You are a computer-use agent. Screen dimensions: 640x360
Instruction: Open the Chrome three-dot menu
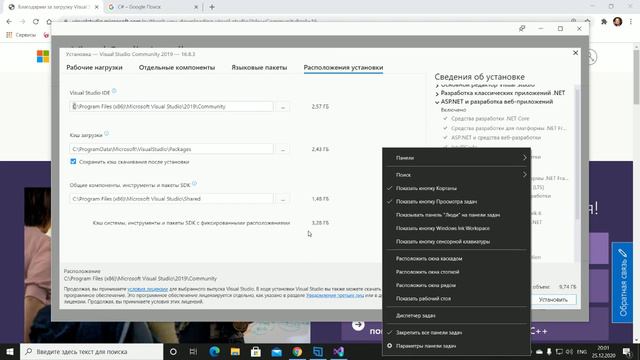click(631, 22)
